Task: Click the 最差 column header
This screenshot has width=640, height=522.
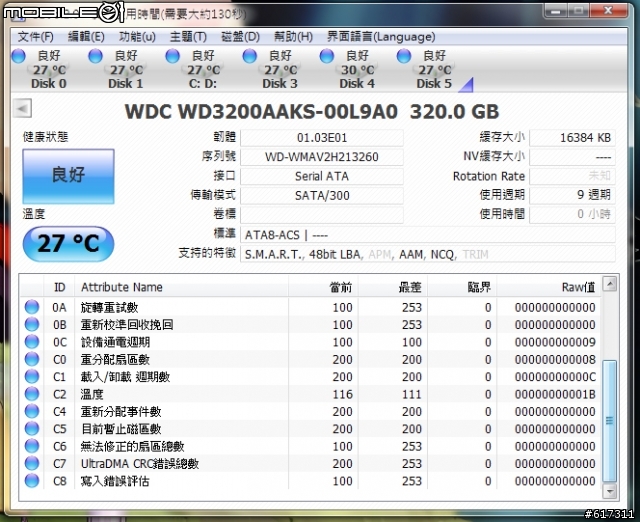Action: click(x=393, y=287)
